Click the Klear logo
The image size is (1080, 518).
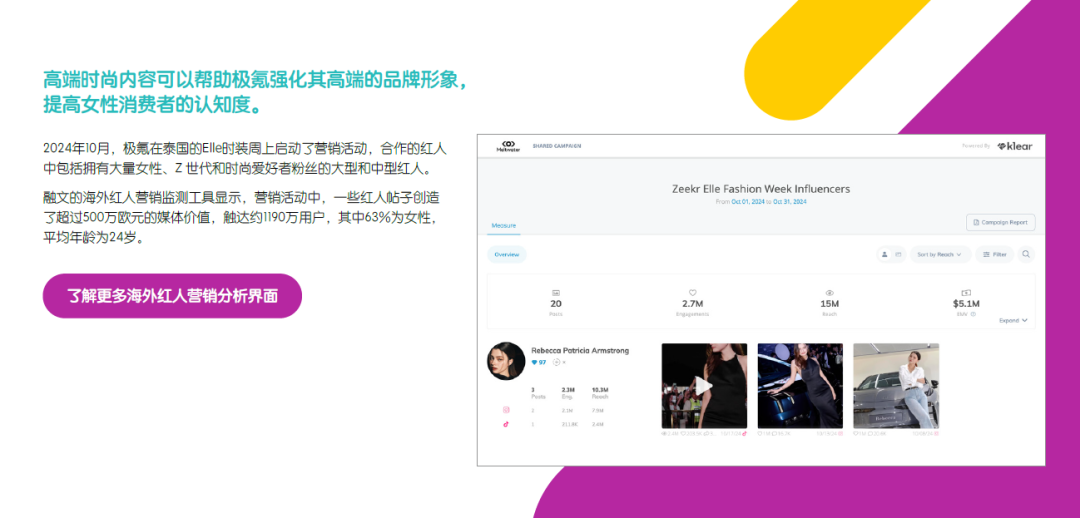click(x=1015, y=146)
